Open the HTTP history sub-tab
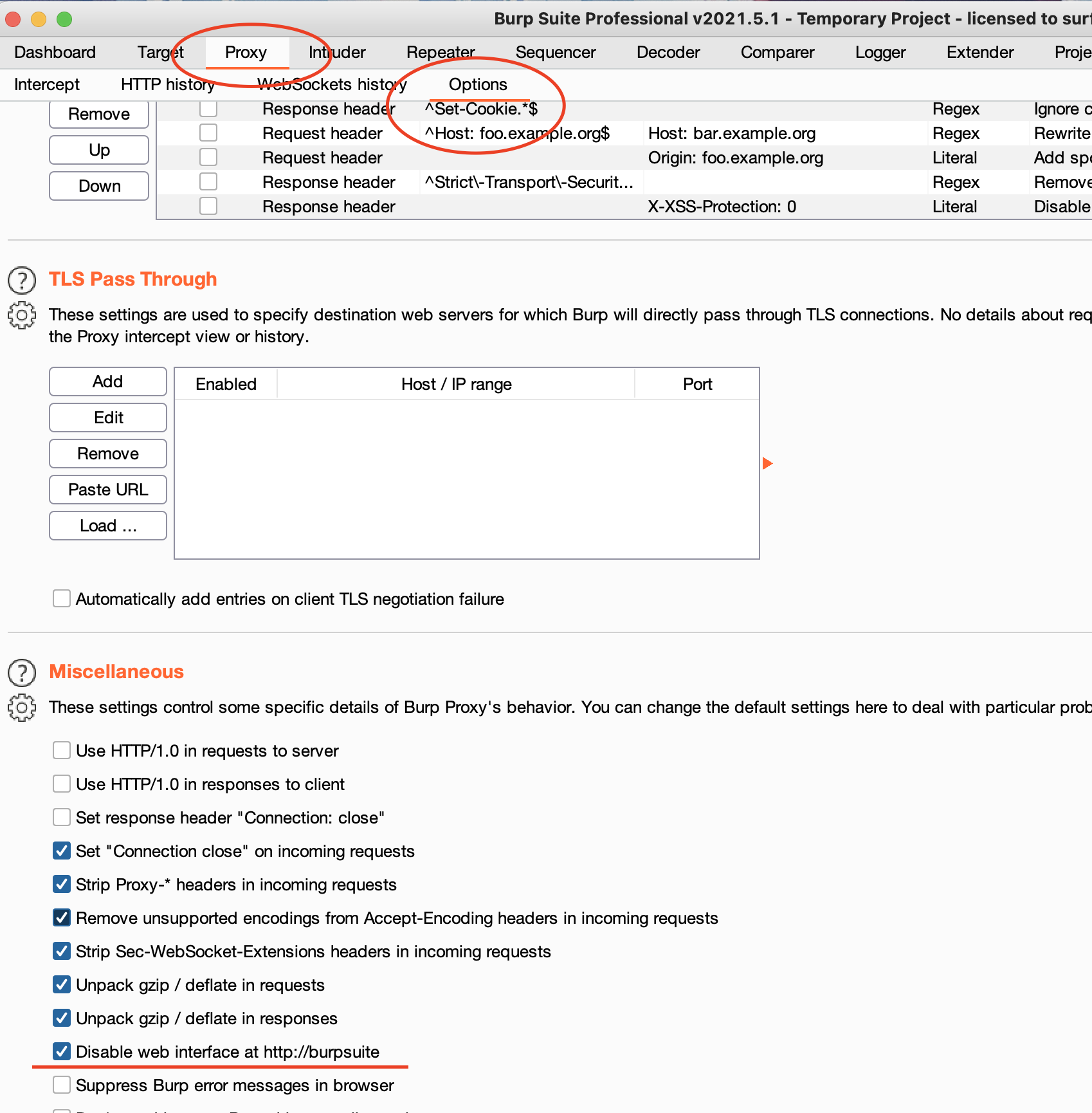The width and height of the screenshot is (1092, 1113). coord(167,84)
